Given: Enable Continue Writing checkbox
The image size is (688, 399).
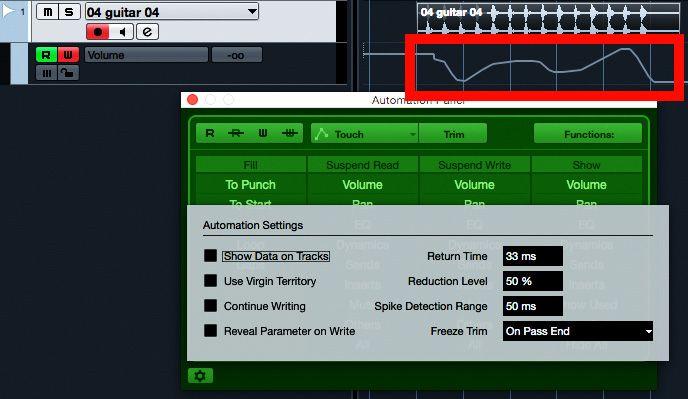Looking at the screenshot, I should [x=210, y=306].
